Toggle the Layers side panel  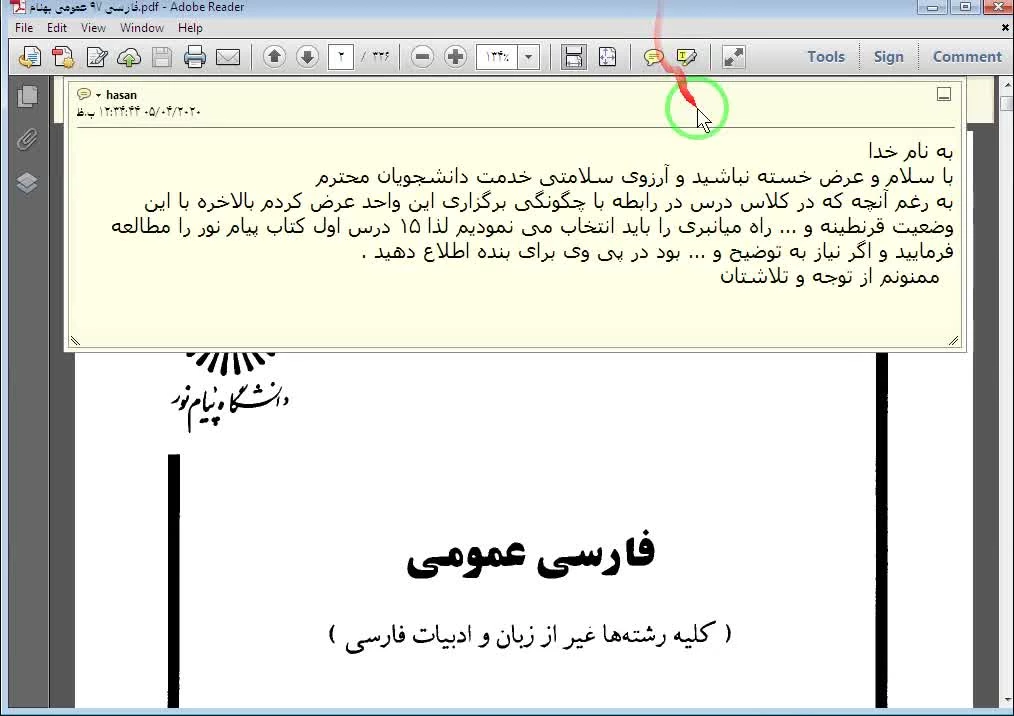pos(27,183)
